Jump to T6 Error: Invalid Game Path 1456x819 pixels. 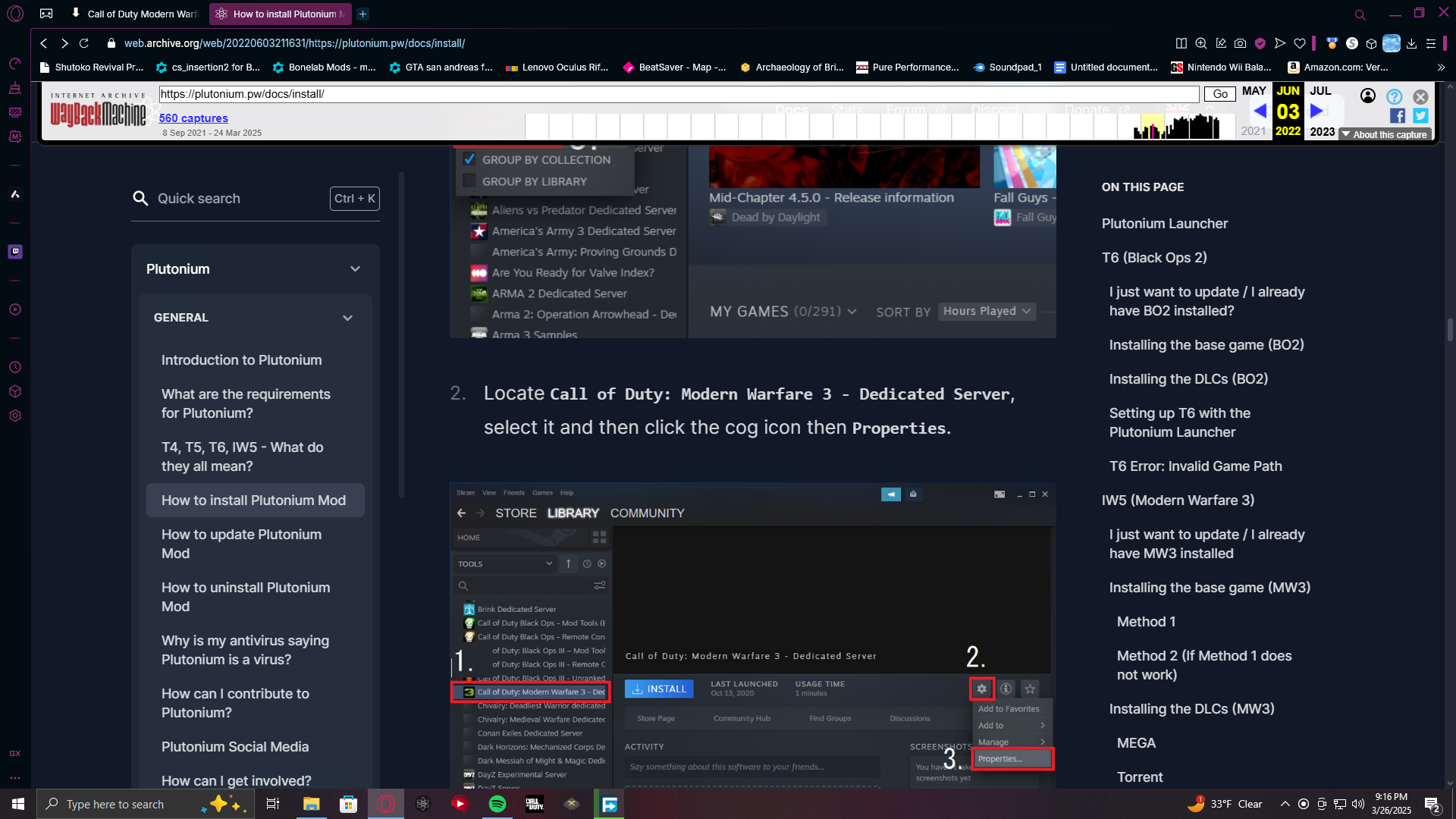[1195, 466]
